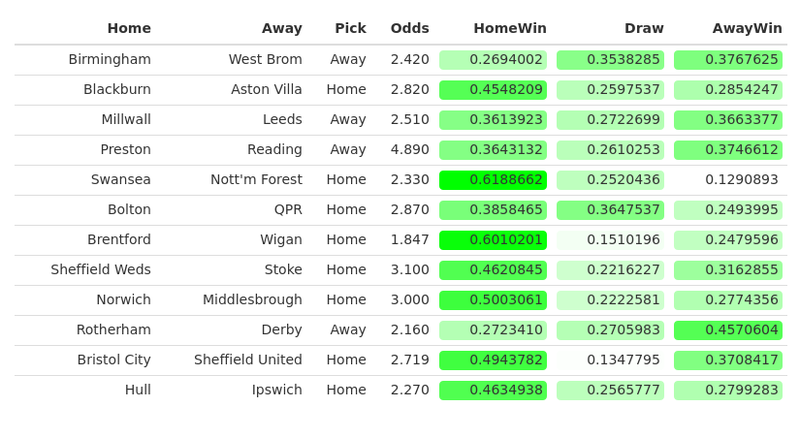The width and height of the screenshot is (800, 438).
Task: Click Derby AwayWin value 0.4570604
Action: point(728,330)
